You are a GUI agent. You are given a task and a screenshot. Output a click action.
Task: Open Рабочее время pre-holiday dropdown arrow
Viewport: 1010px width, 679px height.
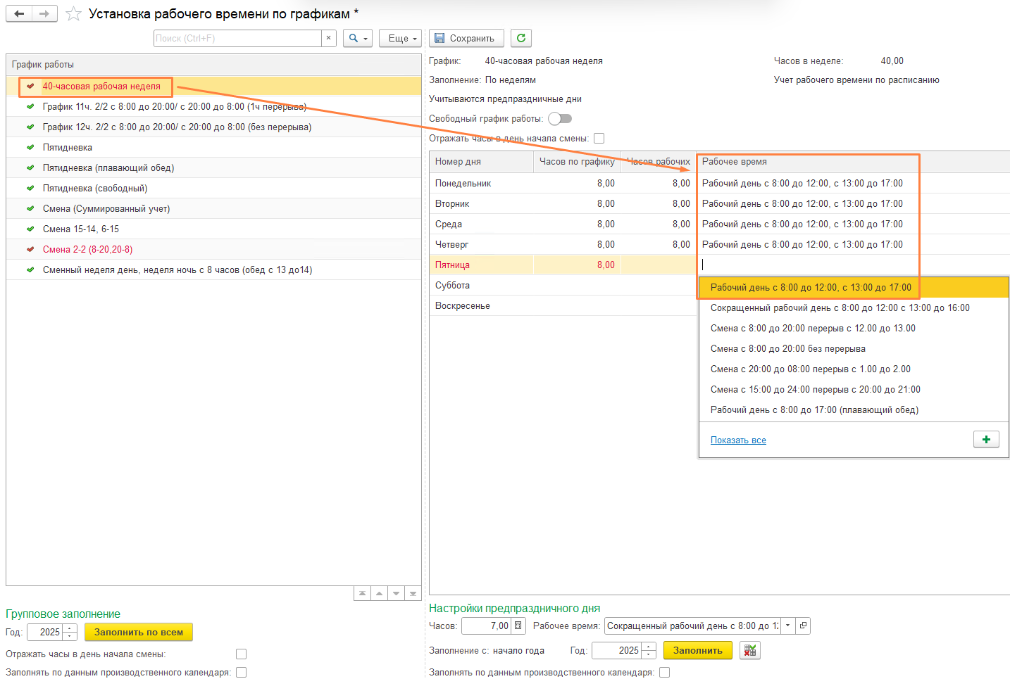point(787,626)
